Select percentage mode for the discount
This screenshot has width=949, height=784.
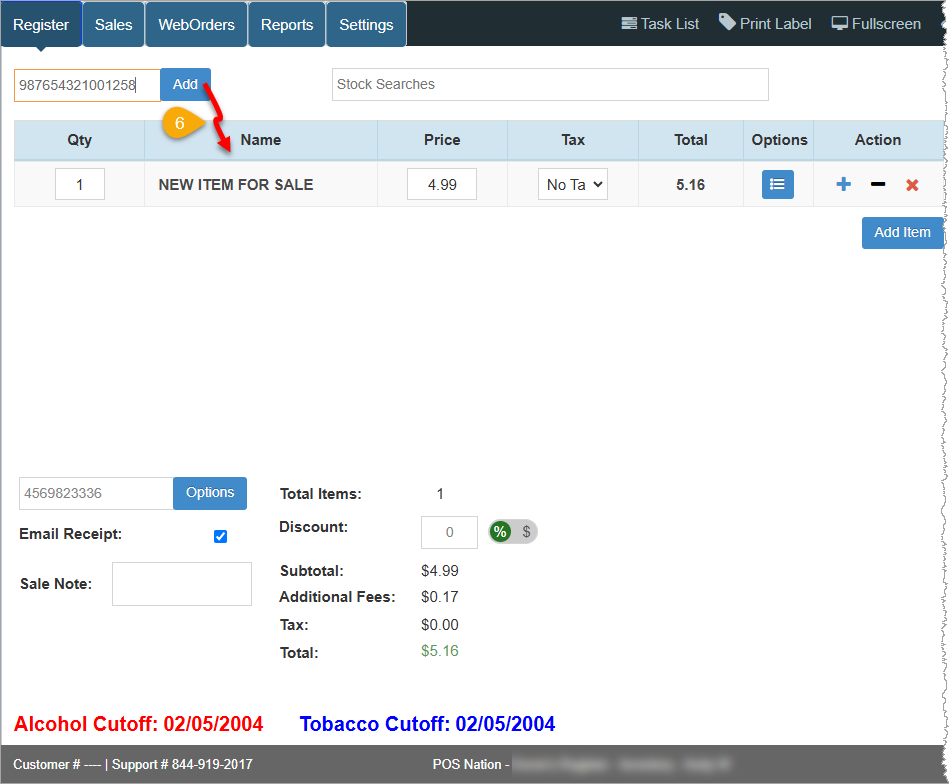[x=500, y=532]
